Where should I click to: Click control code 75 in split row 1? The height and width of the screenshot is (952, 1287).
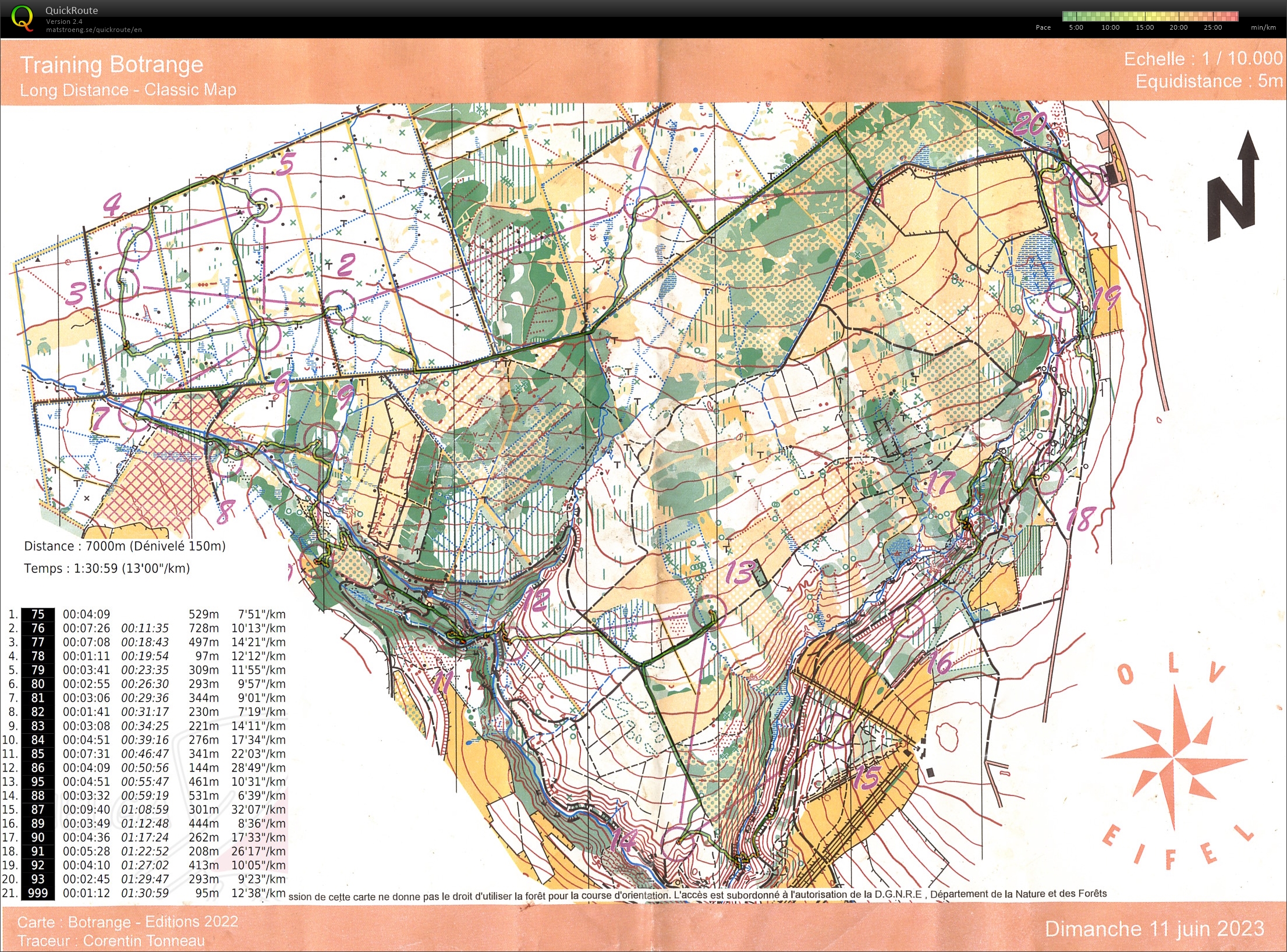[x=38, y=614]
